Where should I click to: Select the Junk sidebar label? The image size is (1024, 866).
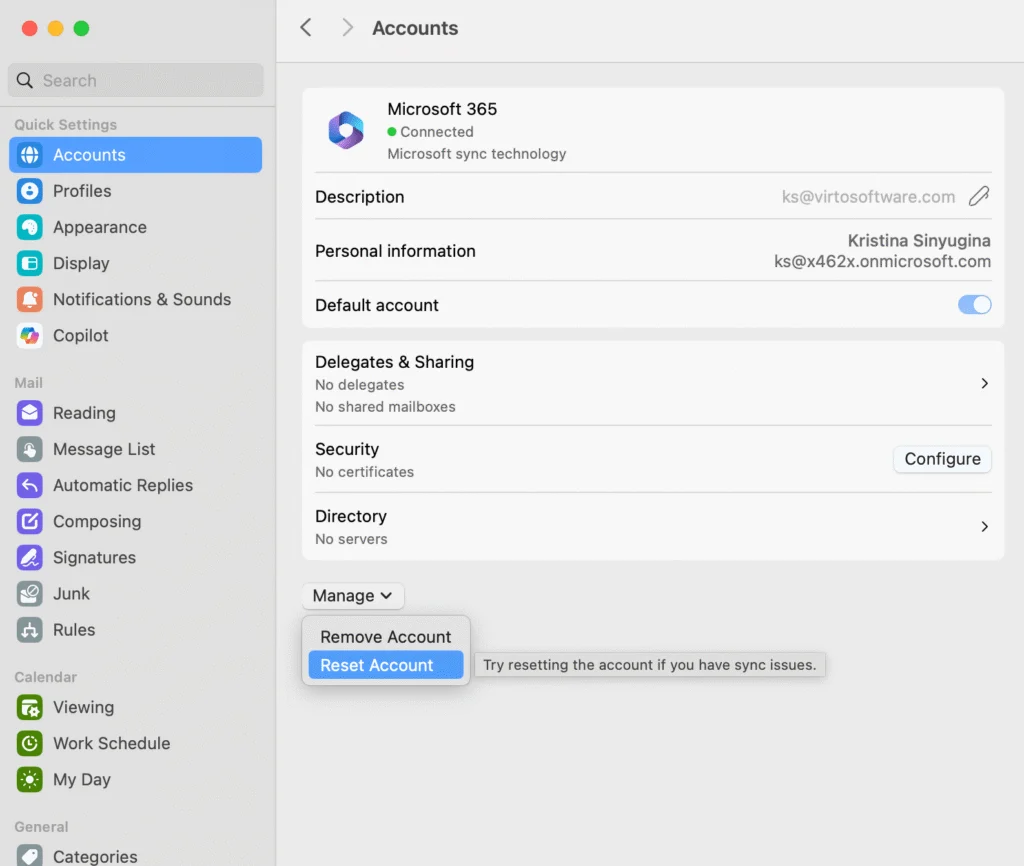click(x=72, y=594)
